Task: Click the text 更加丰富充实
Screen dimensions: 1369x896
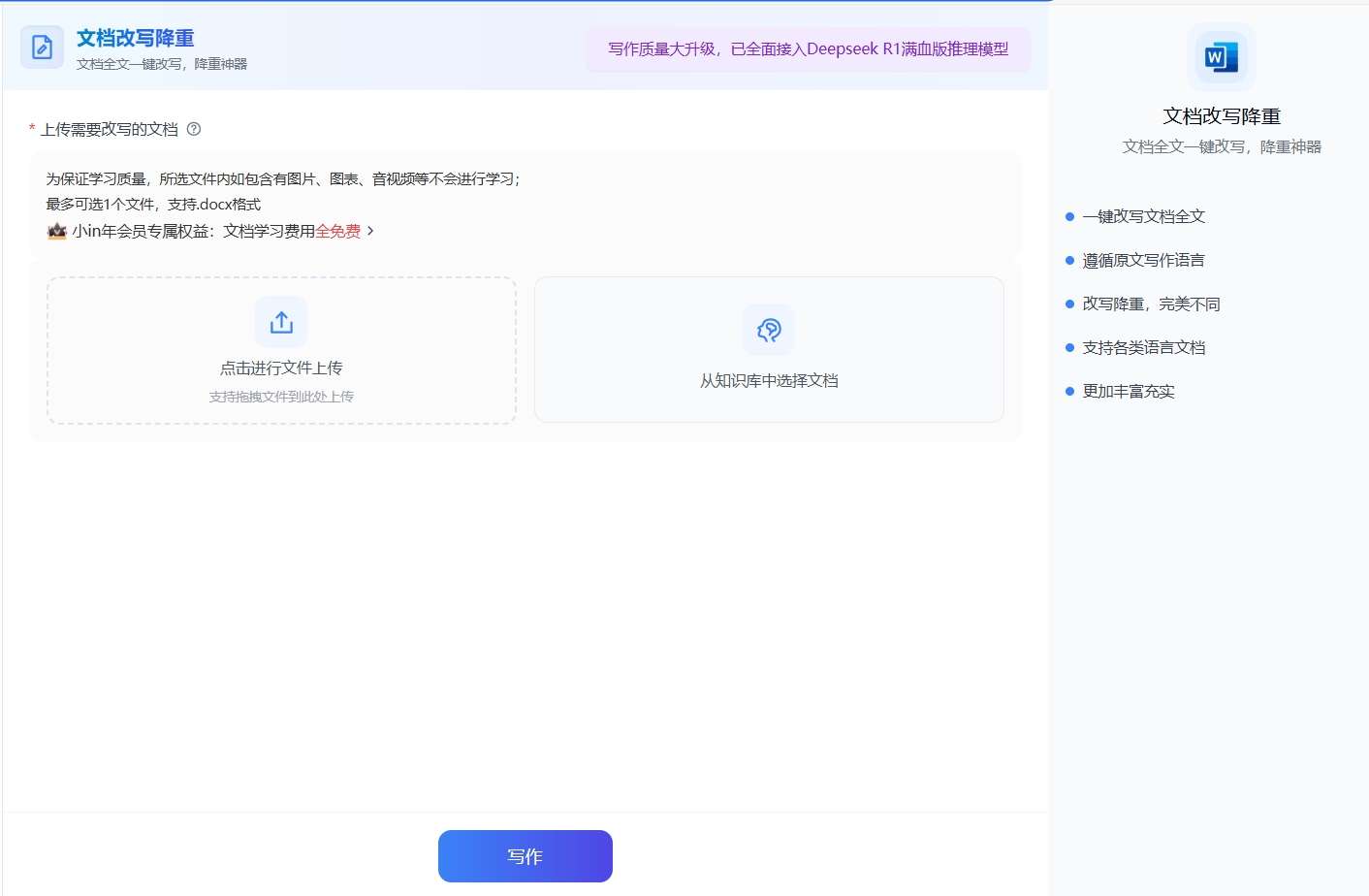Action: click(1129, 391)
